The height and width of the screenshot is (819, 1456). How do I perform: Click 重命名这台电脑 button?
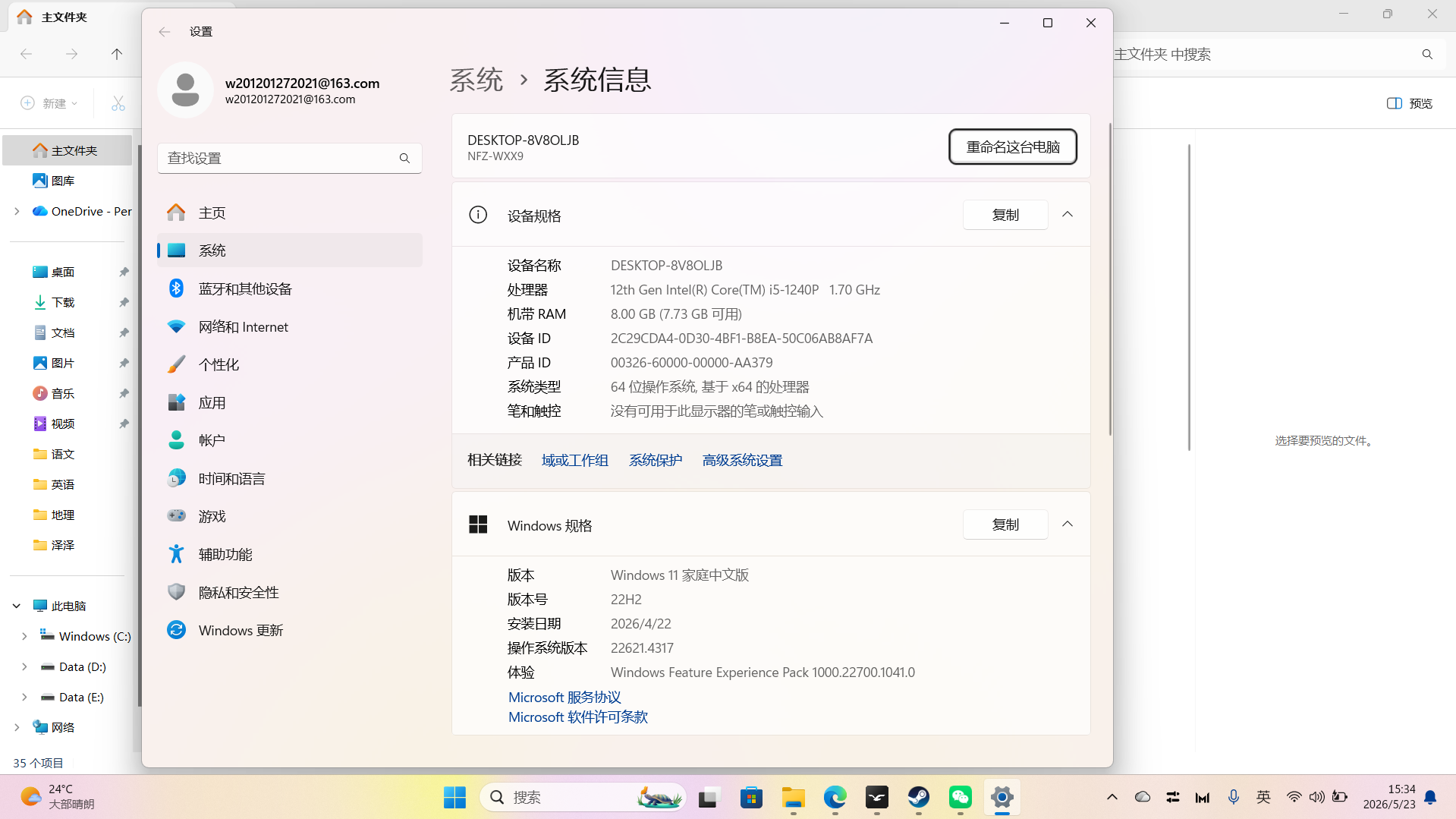1012,146
